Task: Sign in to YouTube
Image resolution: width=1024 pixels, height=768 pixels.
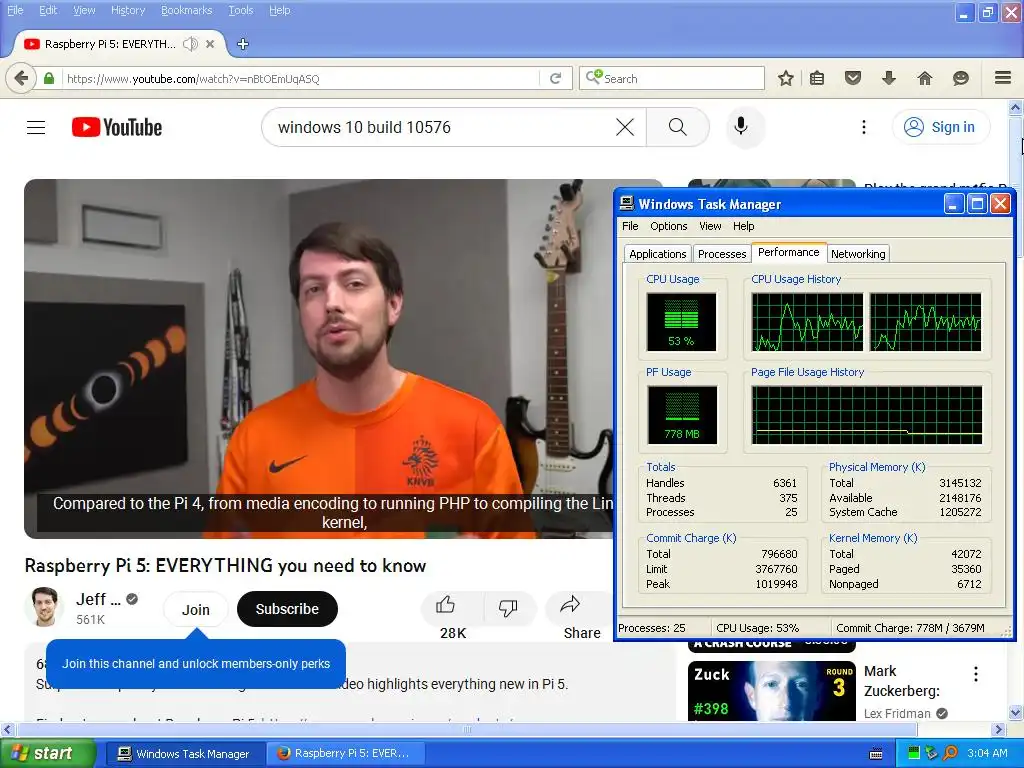Action: pyautogui.click(x=940, y=127)
